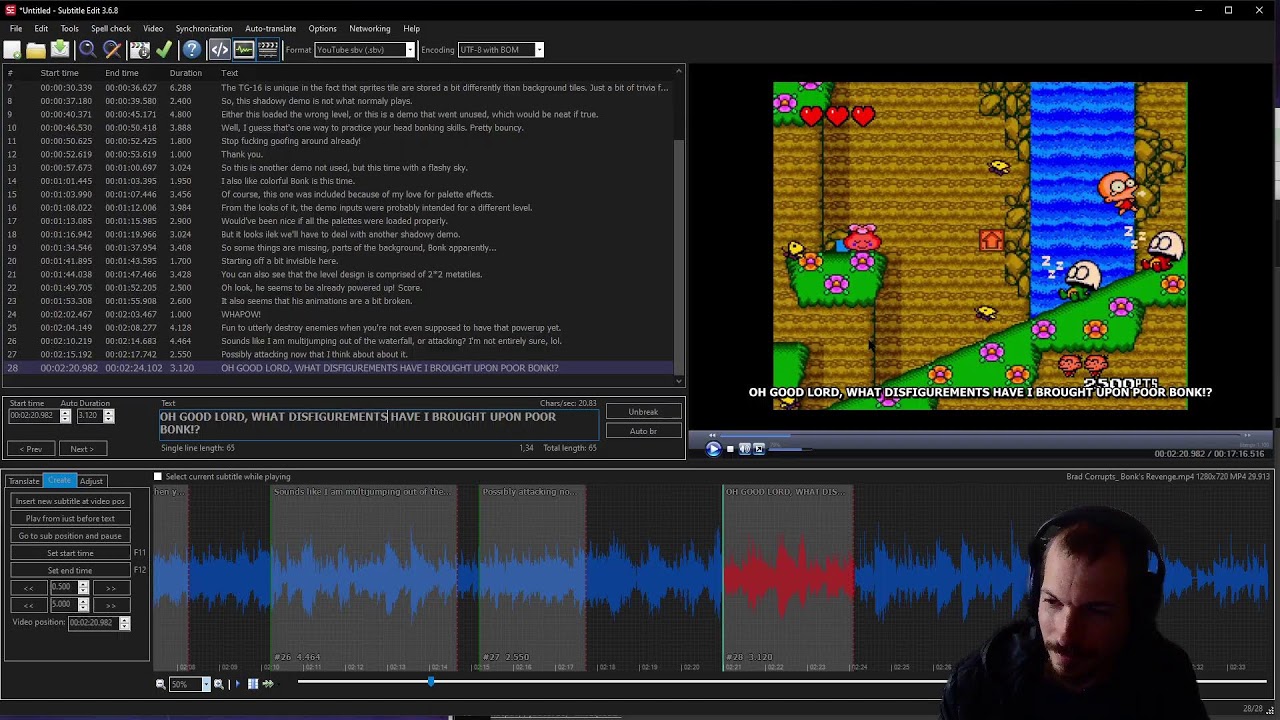Open the Auto-translate menu
Viewport: 1280px width, 720px height.
pyautogui.click(x=270, y=29)
